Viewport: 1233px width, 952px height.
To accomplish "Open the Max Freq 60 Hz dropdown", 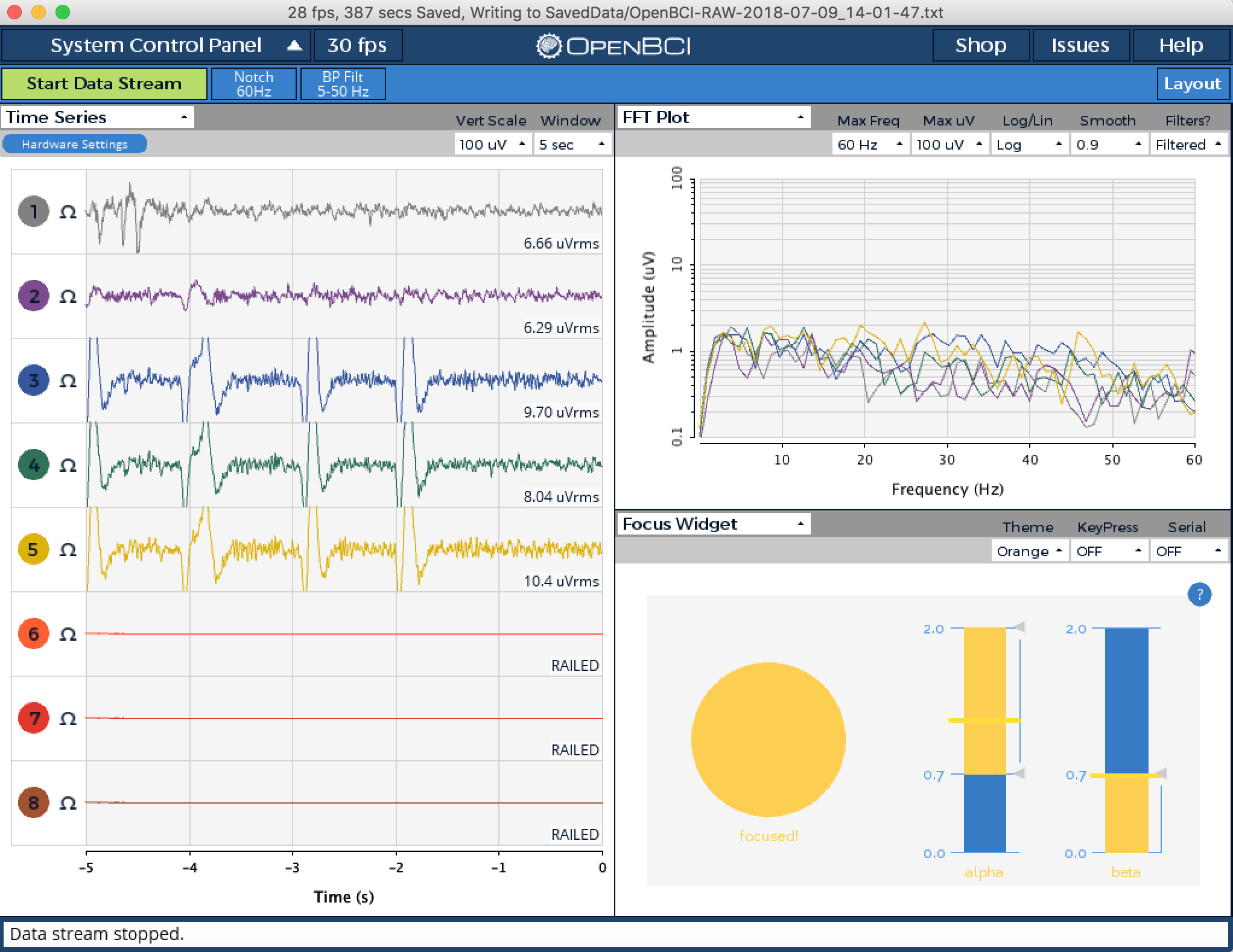I will (x=869, y=145).
